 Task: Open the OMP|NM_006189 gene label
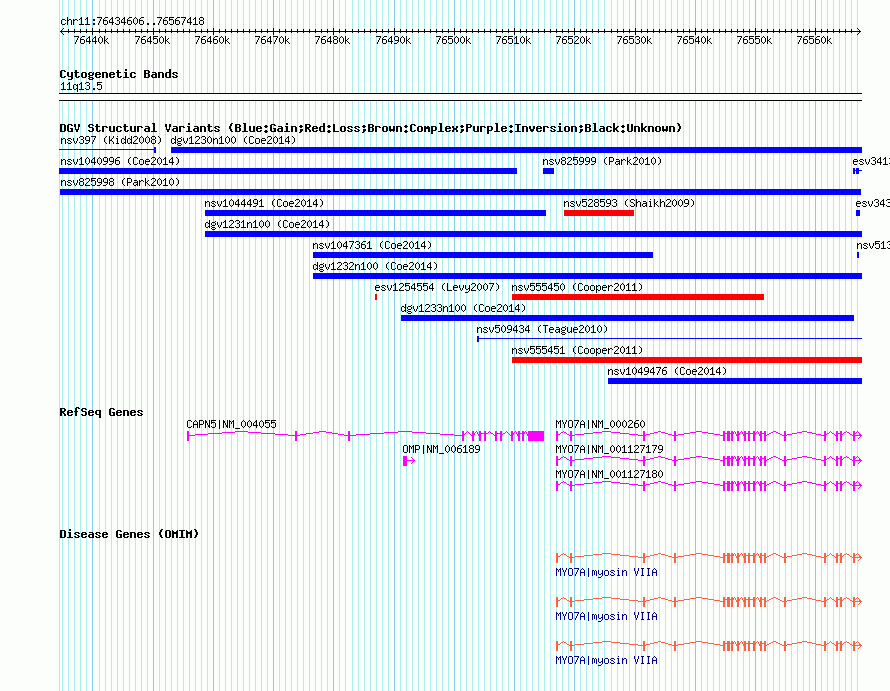coord(441,449)
